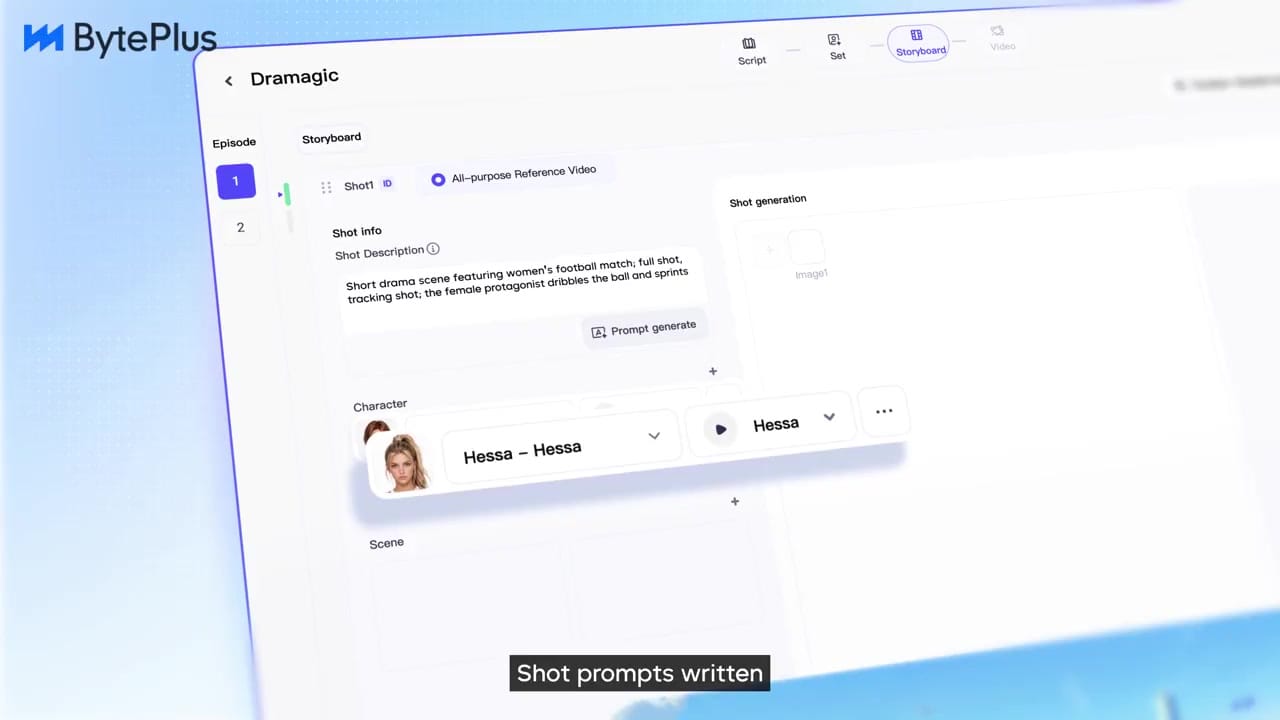Select episode 1
1280x720 pixels.
tap(235, 181)
